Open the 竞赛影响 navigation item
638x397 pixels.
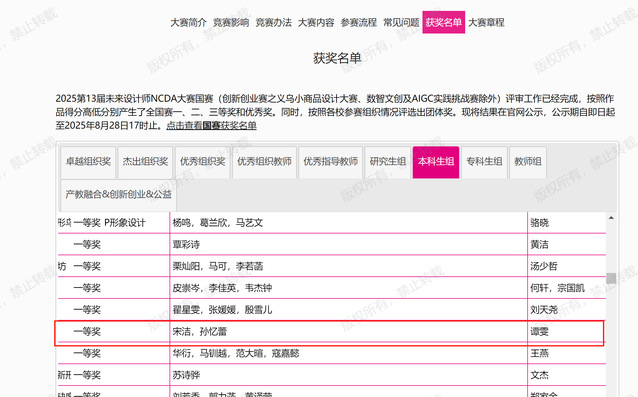[231, 22]
